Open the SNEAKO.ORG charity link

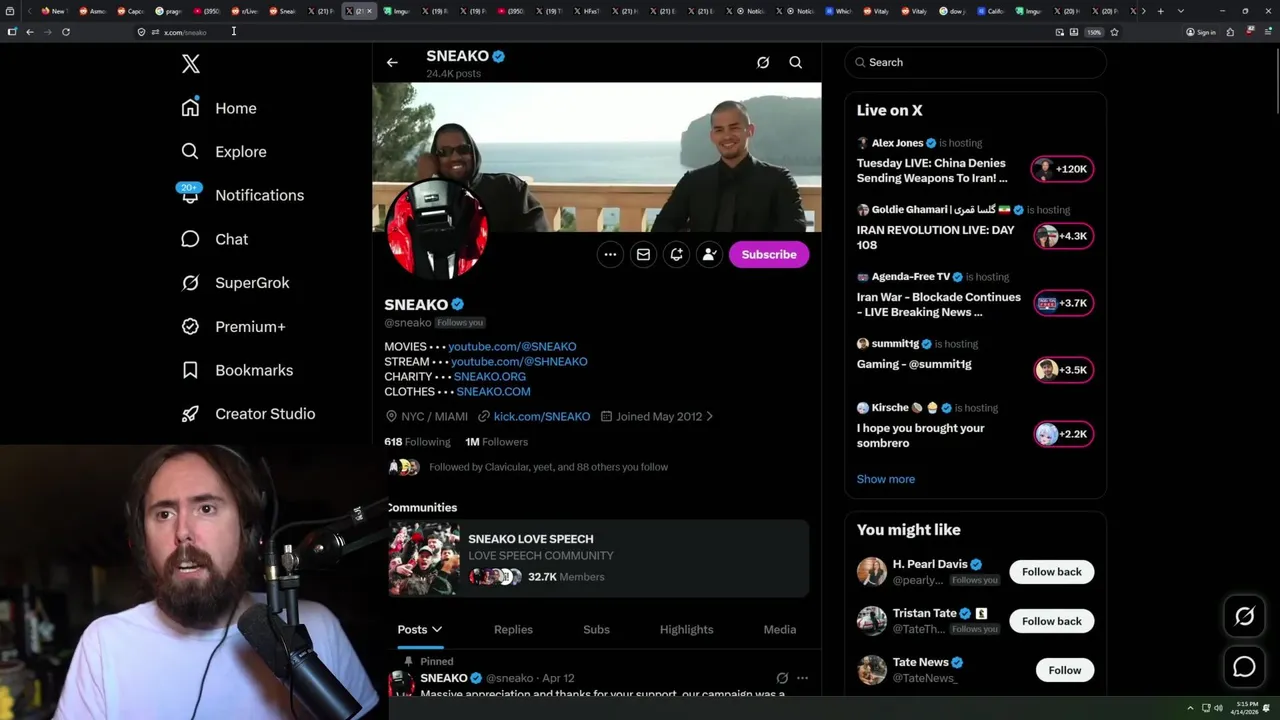(x=490, y=376)
